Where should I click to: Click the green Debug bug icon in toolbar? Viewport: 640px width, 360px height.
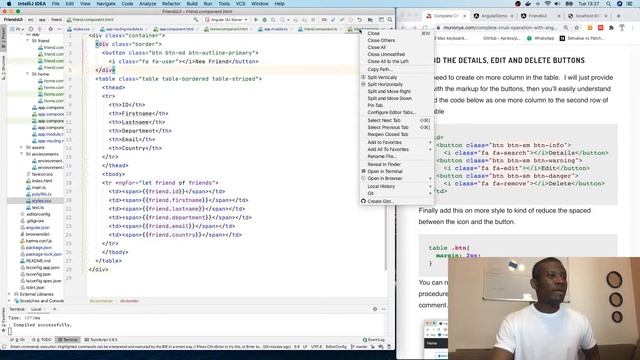coord(264,20)
